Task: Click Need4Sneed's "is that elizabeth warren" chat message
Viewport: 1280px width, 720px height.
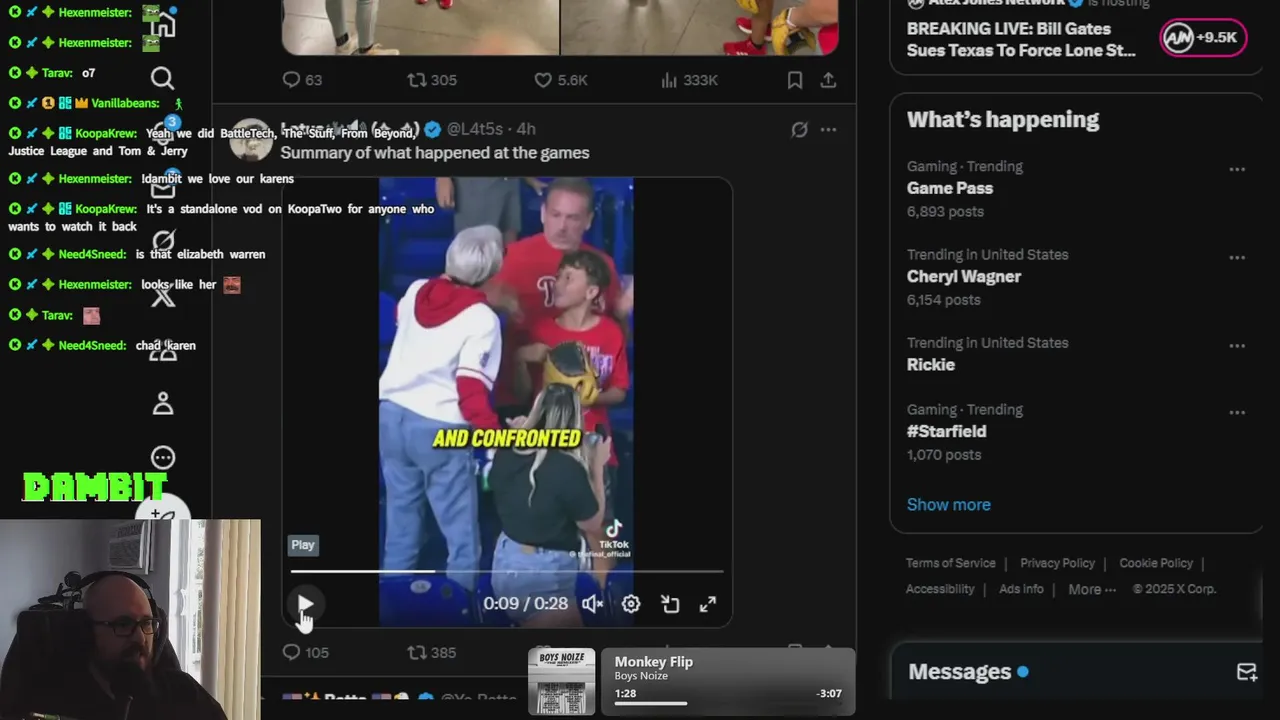Action: click(200, 254)
